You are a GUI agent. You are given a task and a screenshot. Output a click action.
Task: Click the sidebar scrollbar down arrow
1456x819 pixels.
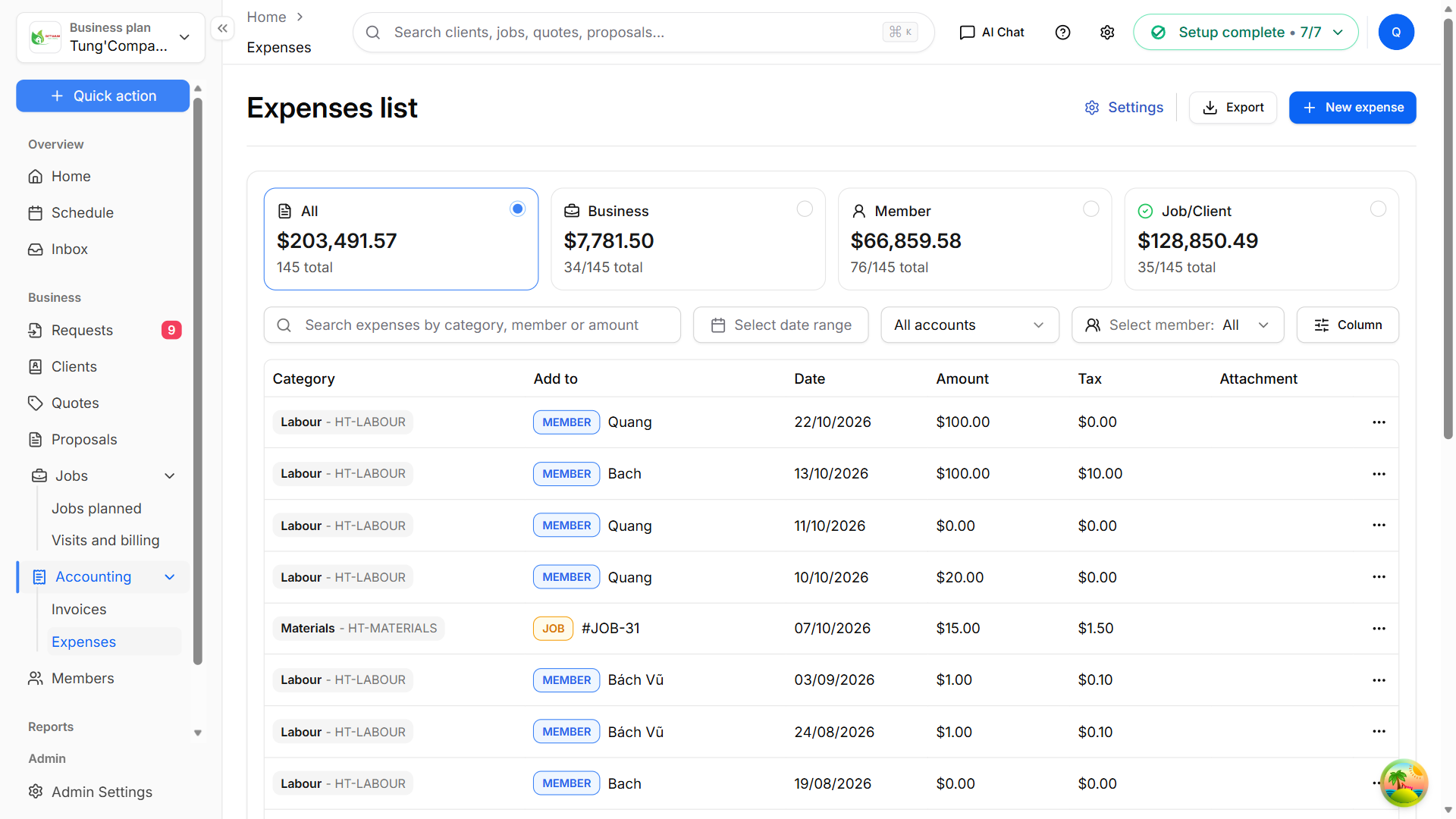pyautogui.click(x=198, y=733)
